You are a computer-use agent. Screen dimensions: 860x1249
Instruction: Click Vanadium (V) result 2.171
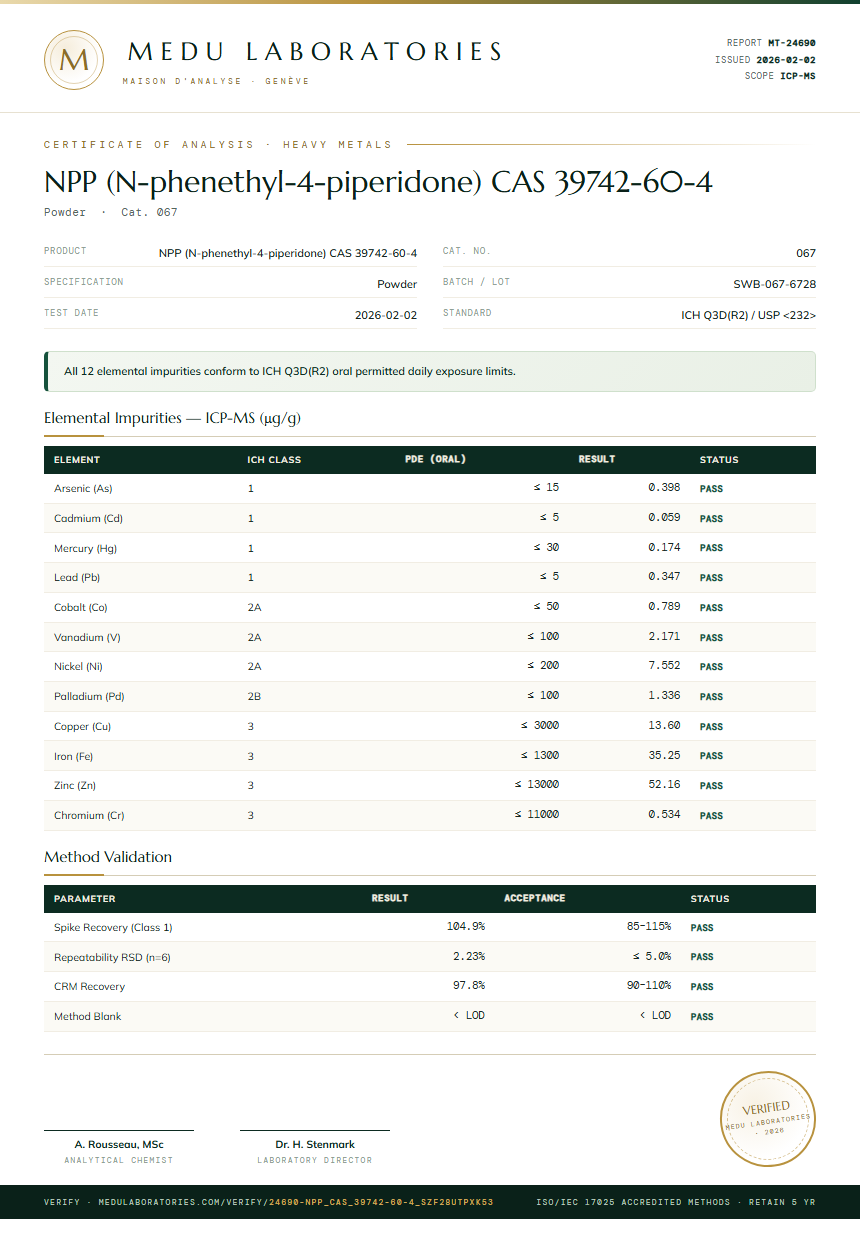pos(664,636)
